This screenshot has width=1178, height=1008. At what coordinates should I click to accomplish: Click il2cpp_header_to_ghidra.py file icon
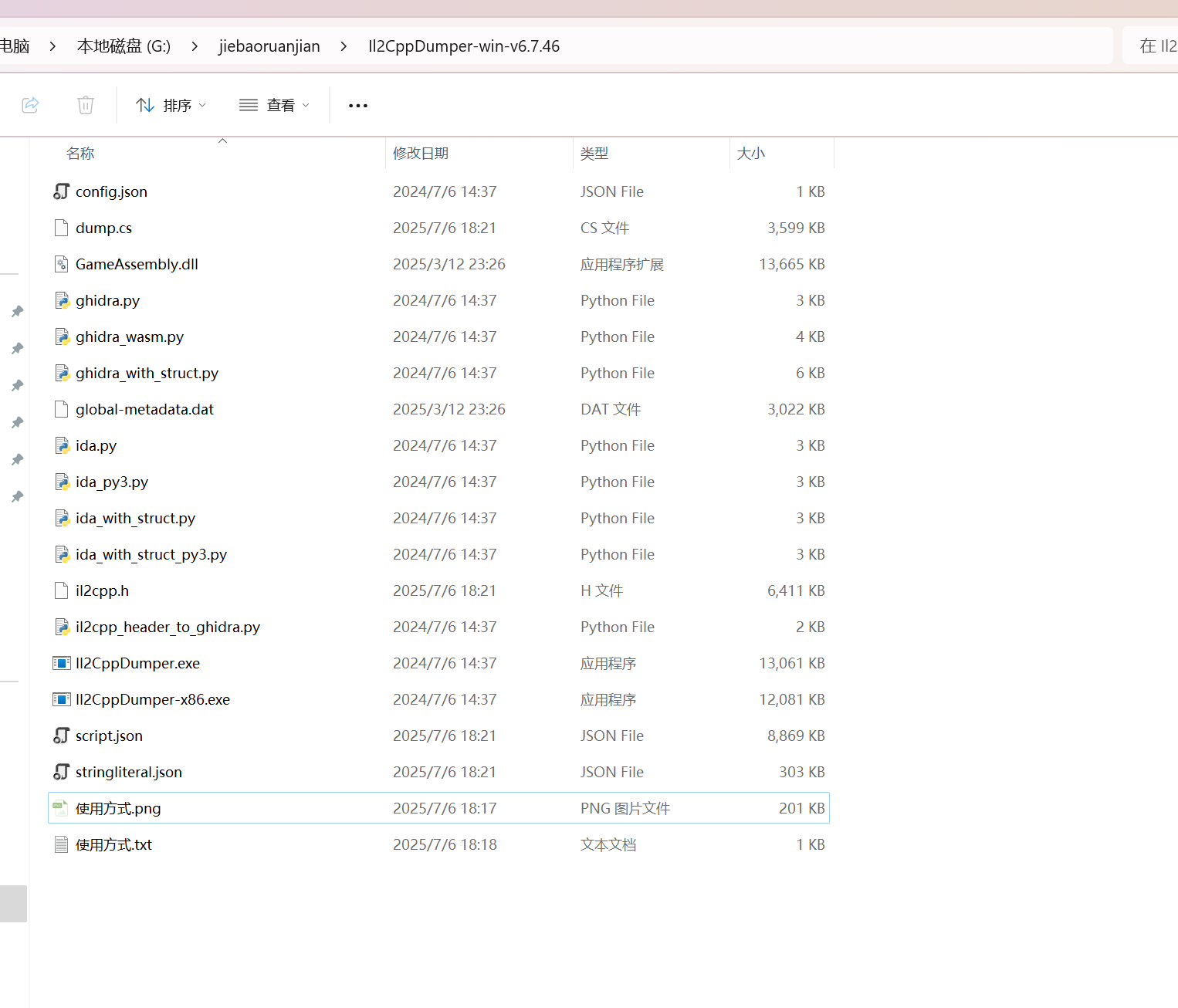coord(62,627)
